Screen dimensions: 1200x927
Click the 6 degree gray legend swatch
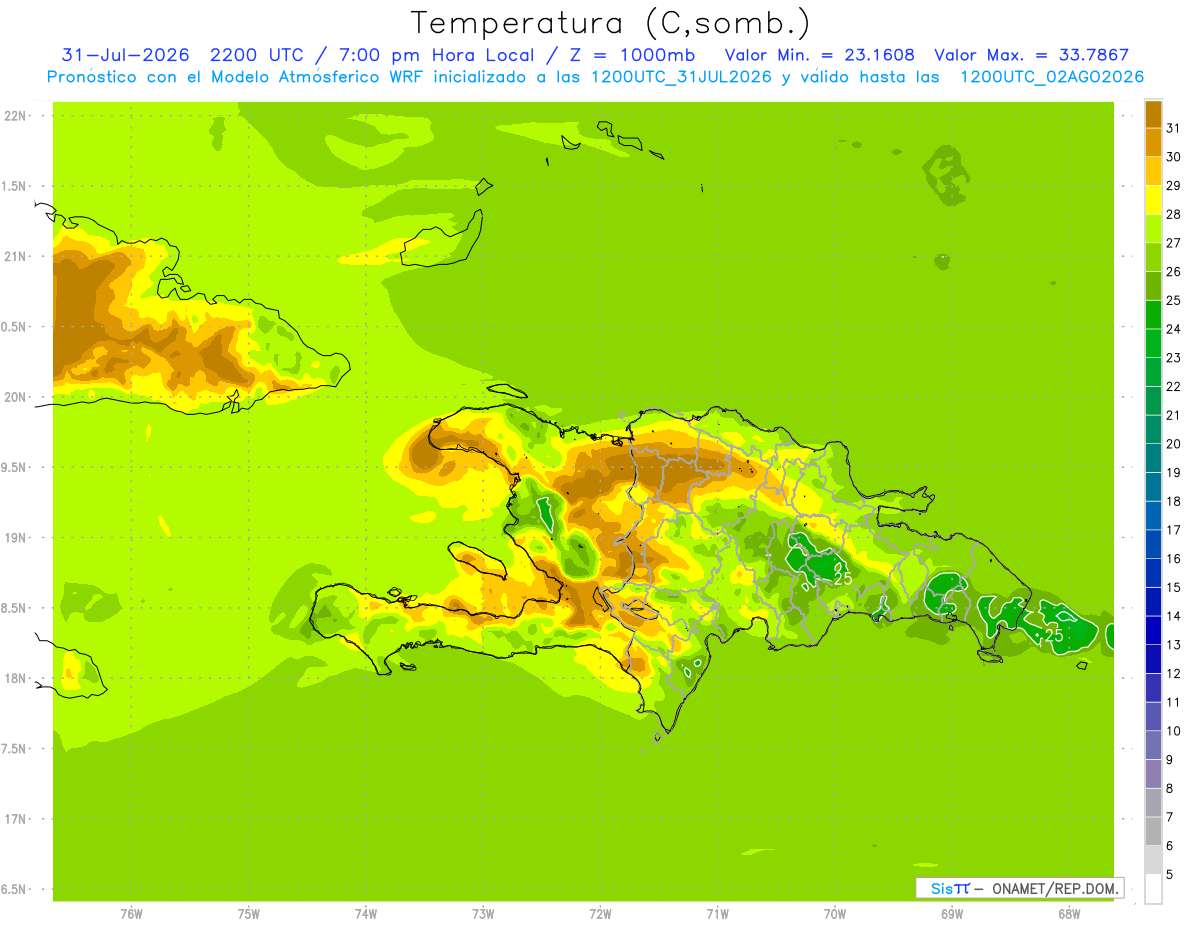pos(1153,831)
